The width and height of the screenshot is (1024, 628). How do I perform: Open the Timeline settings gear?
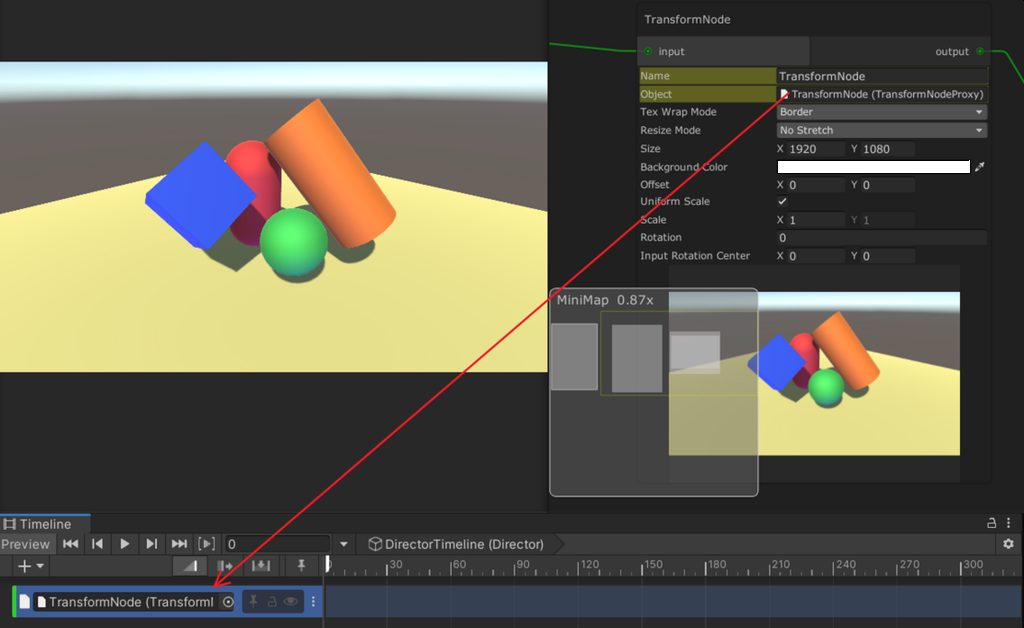point(1010,544)
